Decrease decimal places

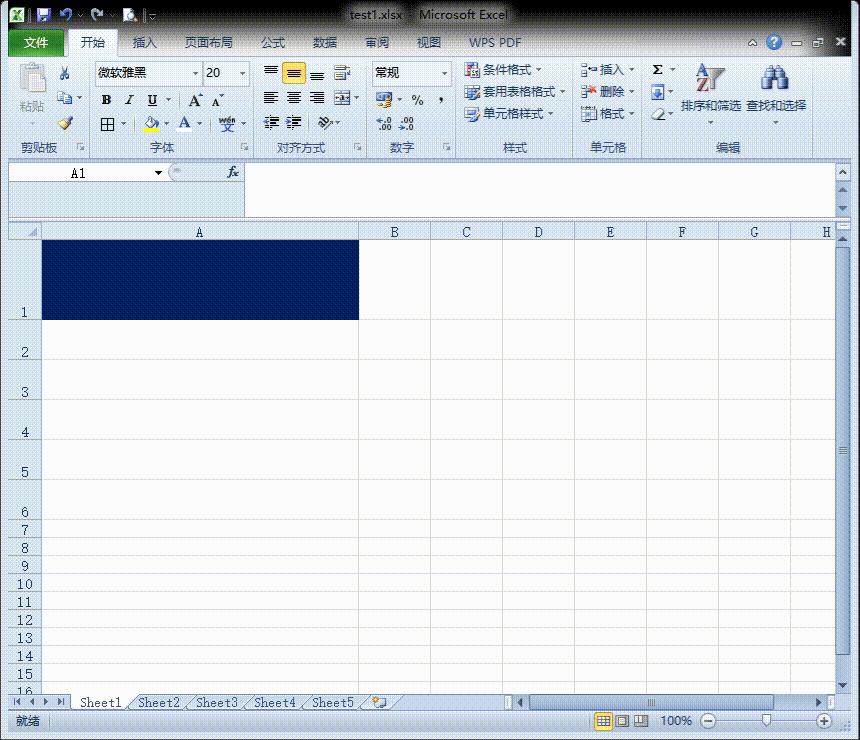tap(406, 123)
